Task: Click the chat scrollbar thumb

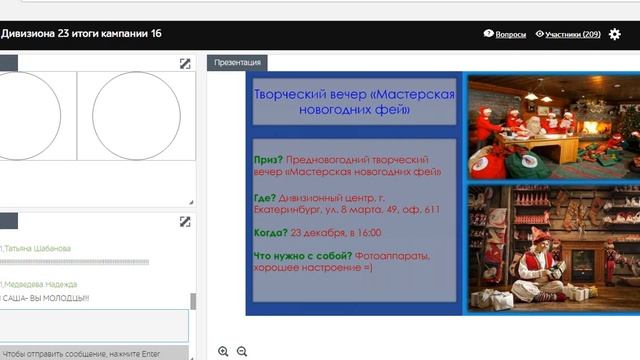Action: (193, 301)
